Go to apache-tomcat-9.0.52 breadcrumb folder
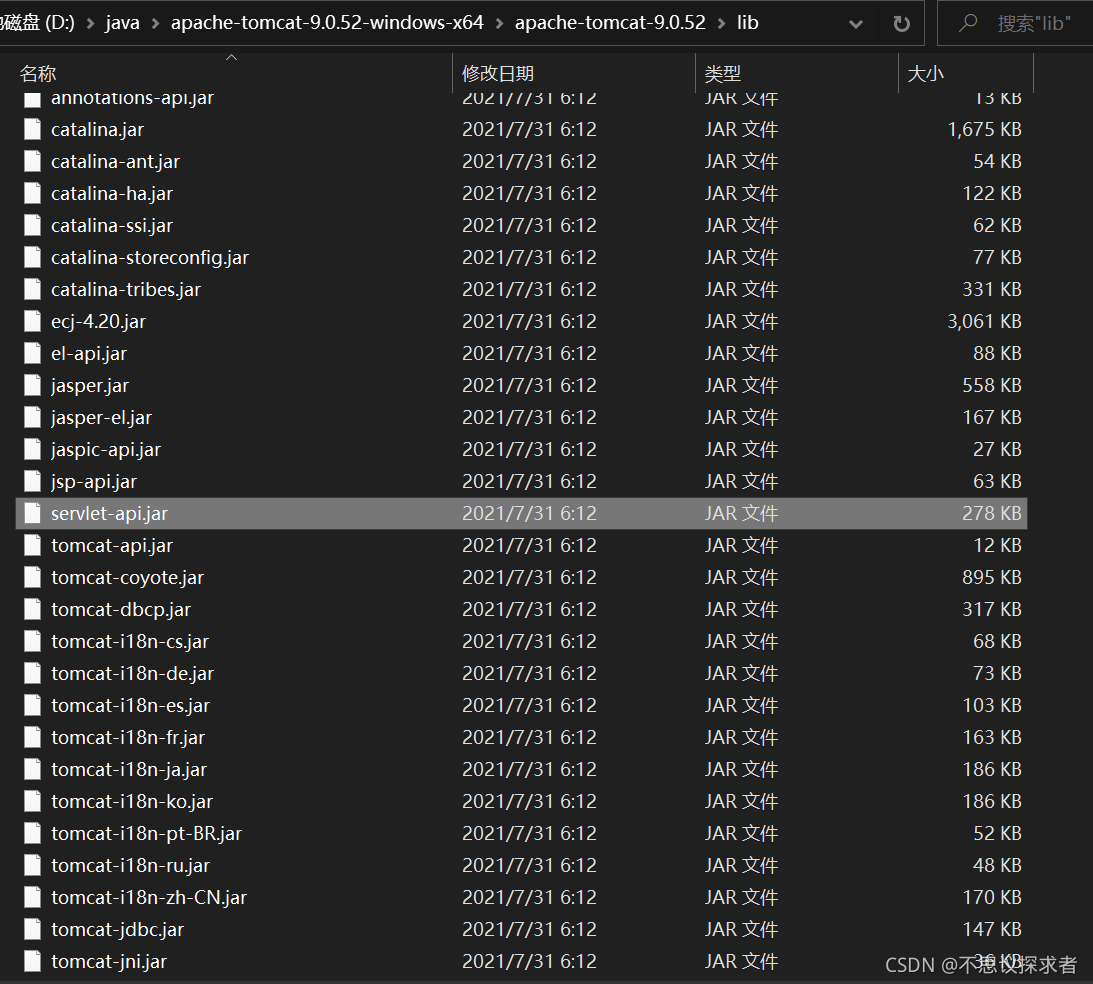 pos(610,23)
